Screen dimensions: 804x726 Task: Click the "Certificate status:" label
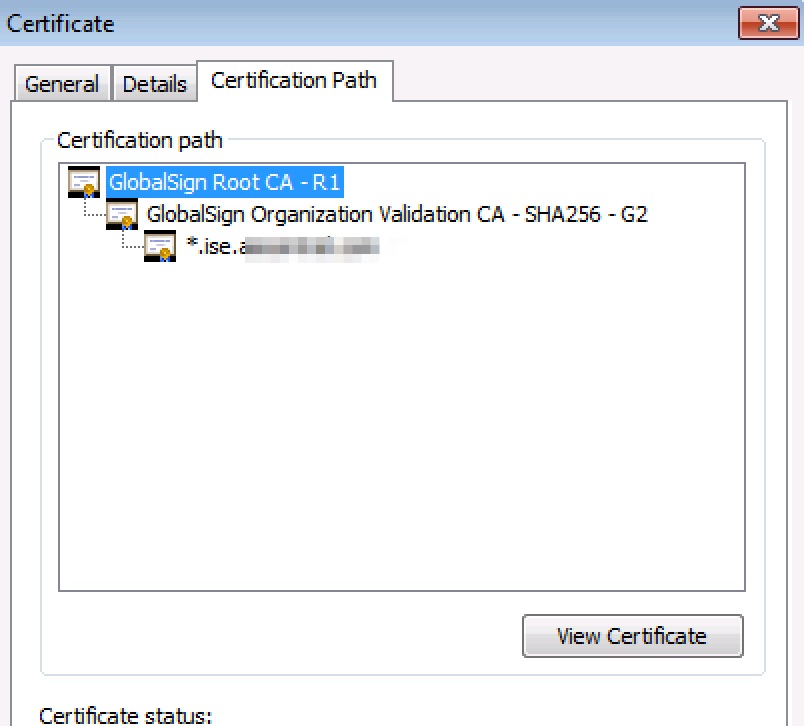[x=126, y=715]
